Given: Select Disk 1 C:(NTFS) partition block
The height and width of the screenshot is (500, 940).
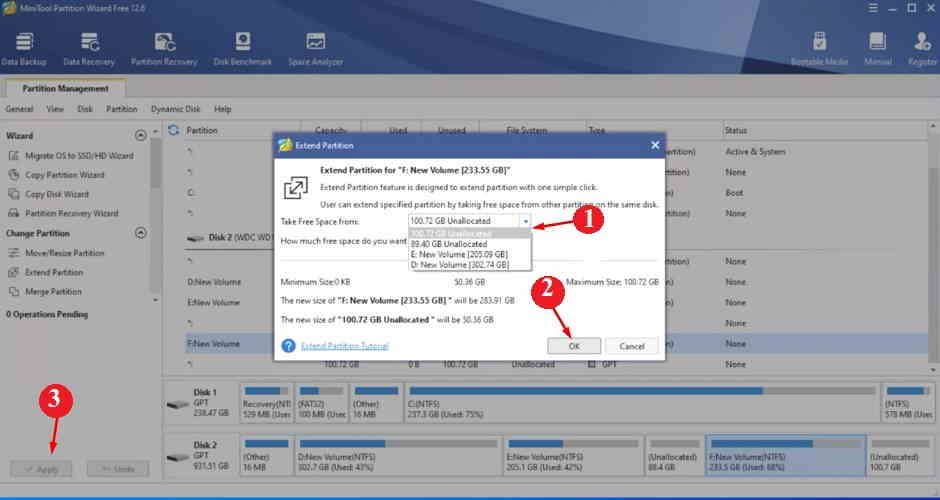Looking at the screenshot, I should (641, 402).
